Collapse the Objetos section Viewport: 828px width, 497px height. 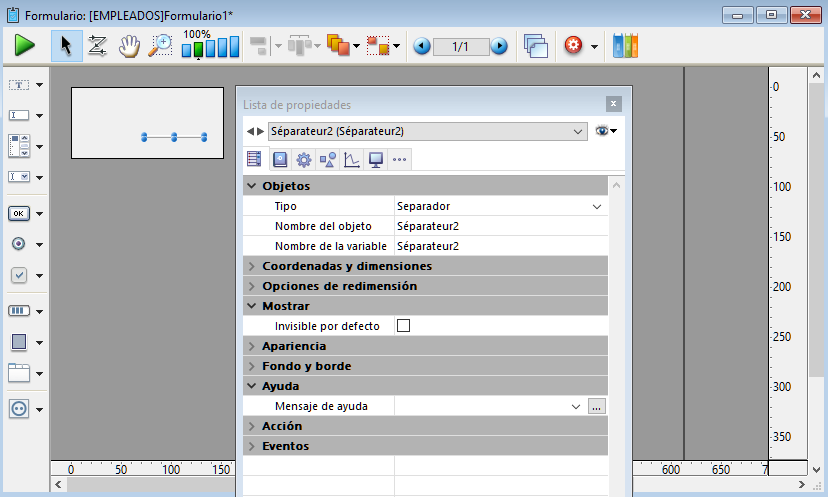(252, 186)
